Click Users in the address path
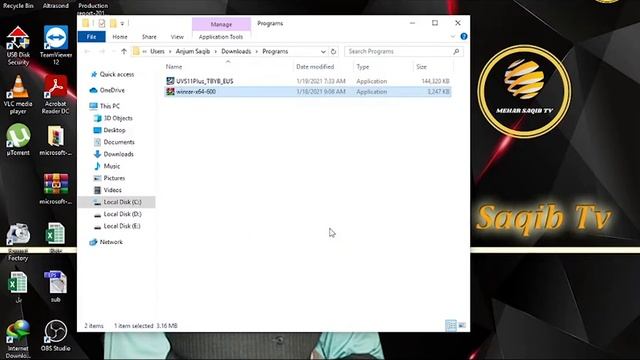Viewport: 640px width, 360px height. (x=157, y=51)
